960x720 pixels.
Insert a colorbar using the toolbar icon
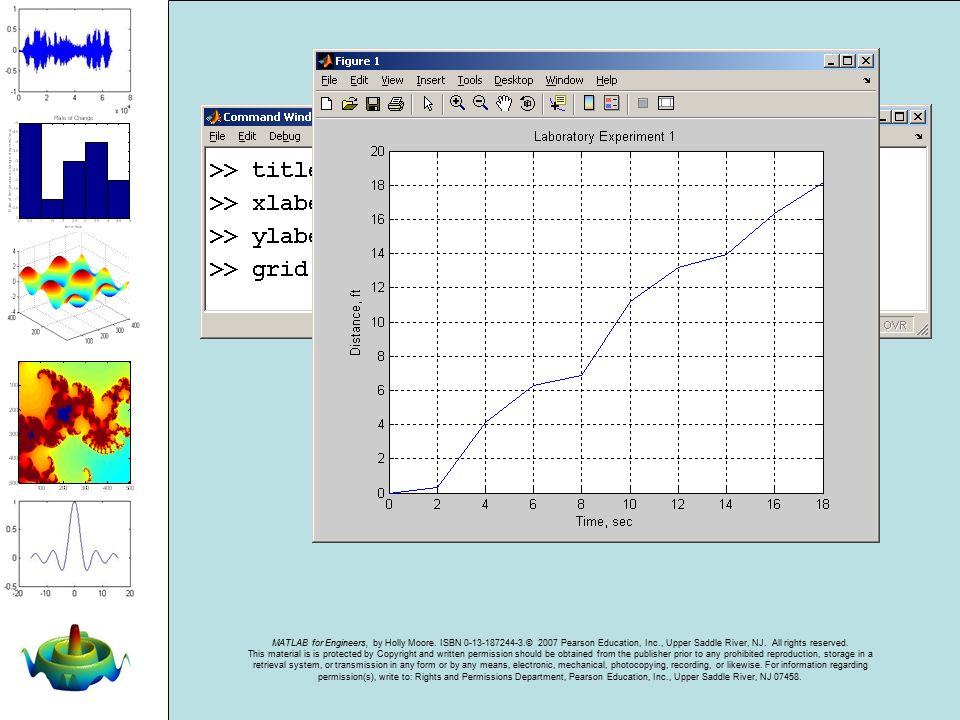click(x=588, y=103)
